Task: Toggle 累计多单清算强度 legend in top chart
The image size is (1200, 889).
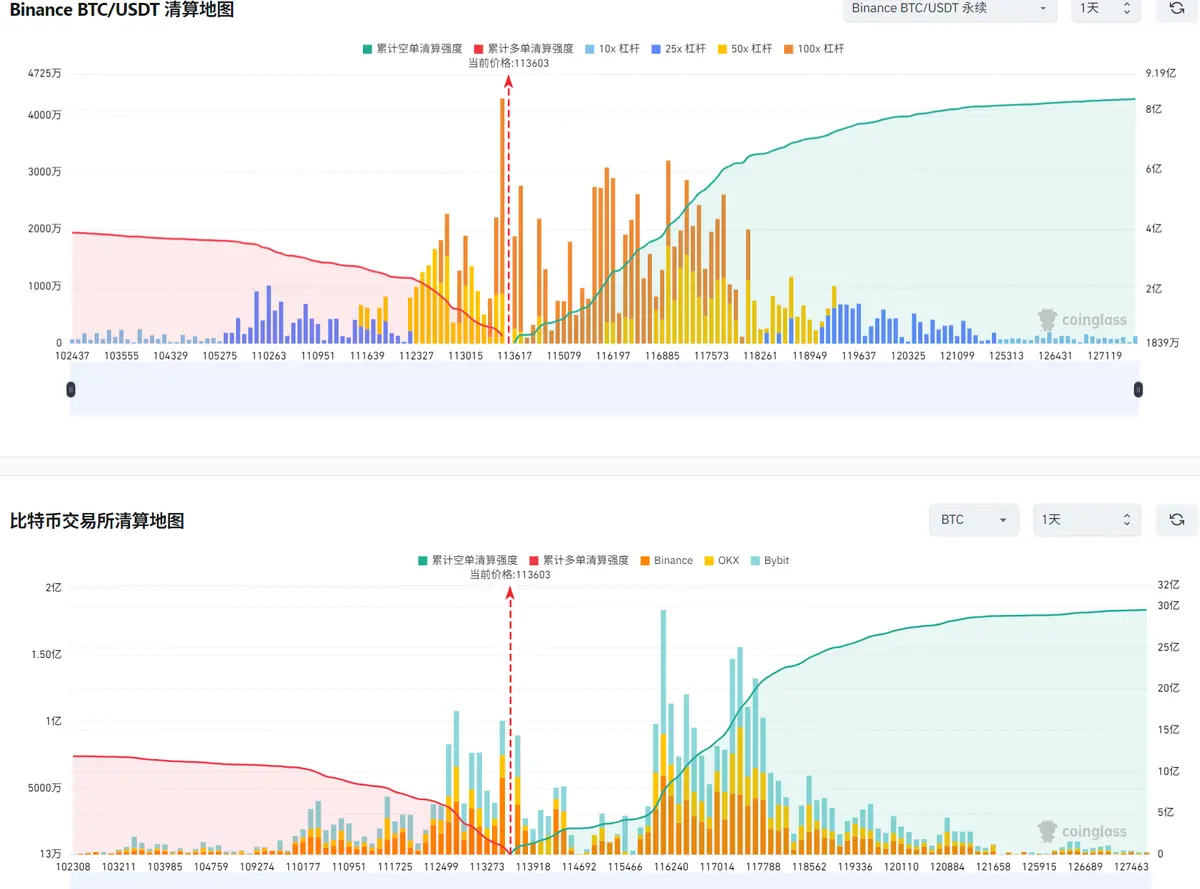Action: point(523,48)
